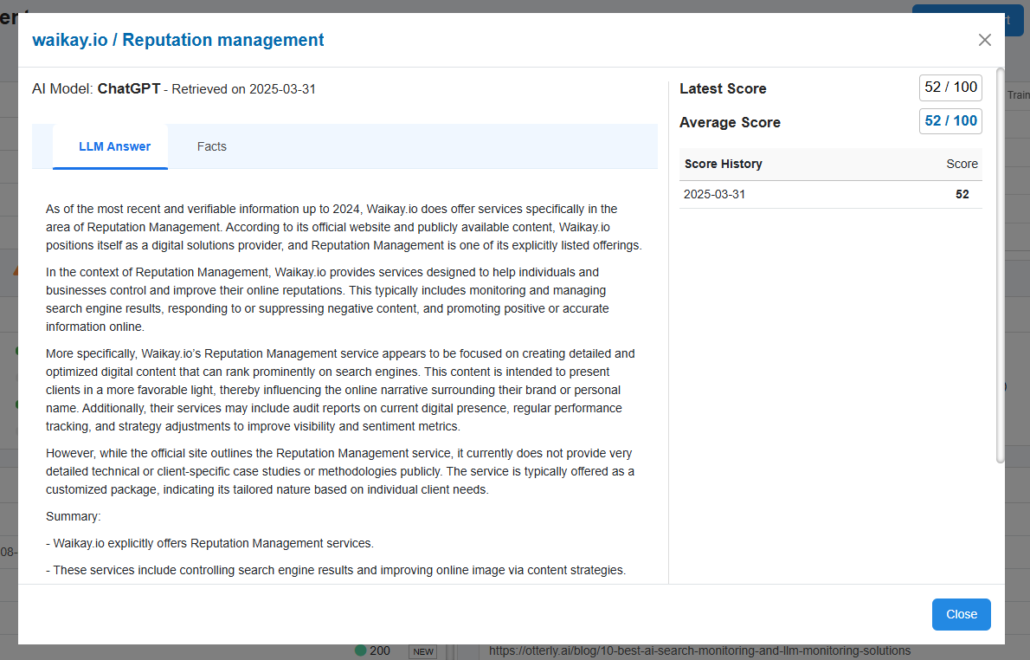This screenshot has height=660, width=1030.
Task: Click the NEW badge in background page
Action: (423, 651)
